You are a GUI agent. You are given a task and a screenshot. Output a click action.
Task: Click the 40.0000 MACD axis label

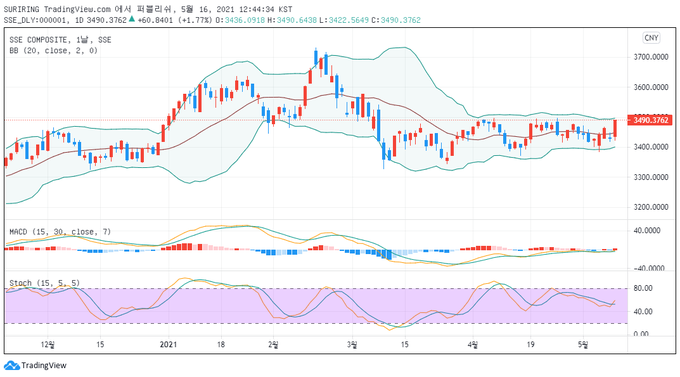[647, 230]
